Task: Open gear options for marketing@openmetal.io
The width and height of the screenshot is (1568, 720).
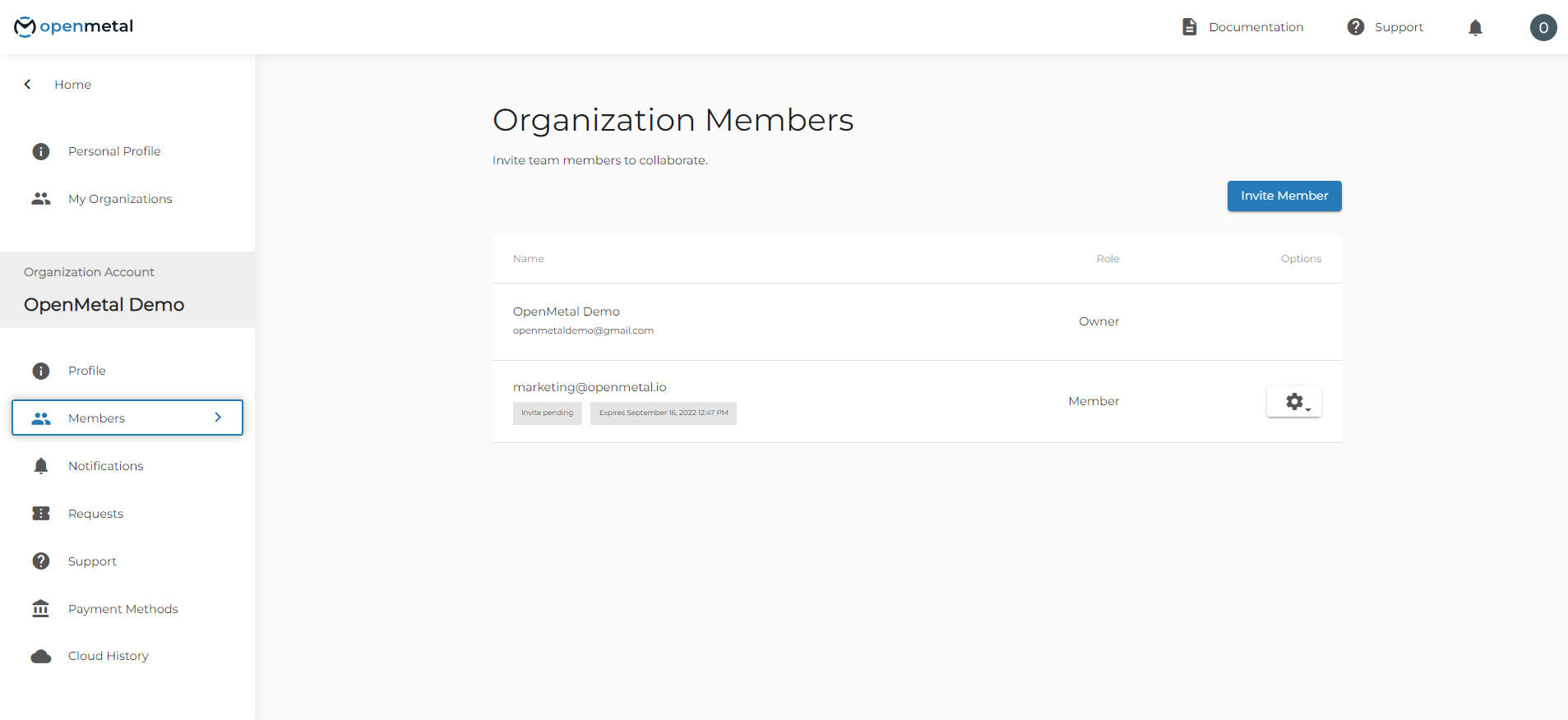Action: (x=1294, y=402)
